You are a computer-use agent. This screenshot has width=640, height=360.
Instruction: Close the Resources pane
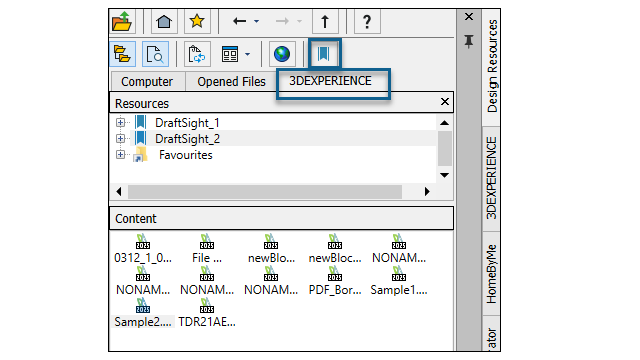tap(445, 102)
